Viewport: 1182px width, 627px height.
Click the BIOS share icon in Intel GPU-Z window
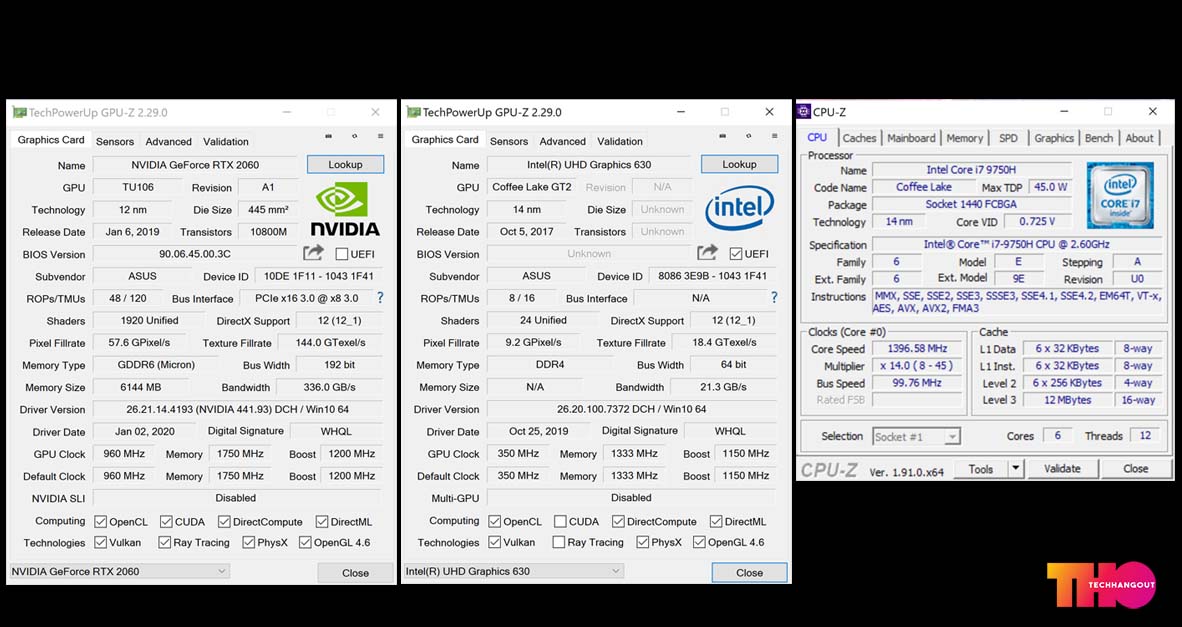tap(707, 253)
